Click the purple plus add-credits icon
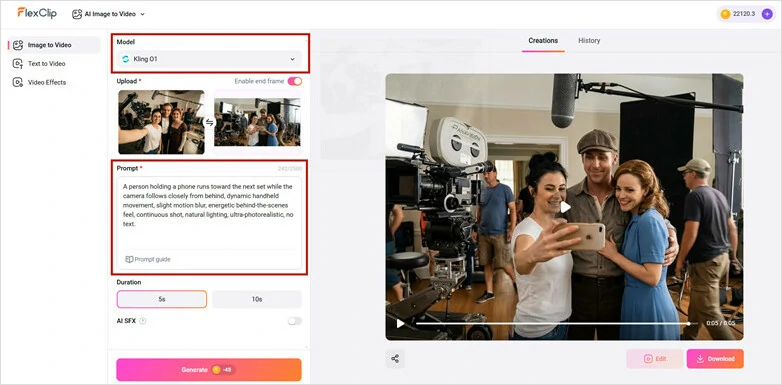Image resolution: width=782 pixels, height=385 pixels. click(x=767, y=14)
